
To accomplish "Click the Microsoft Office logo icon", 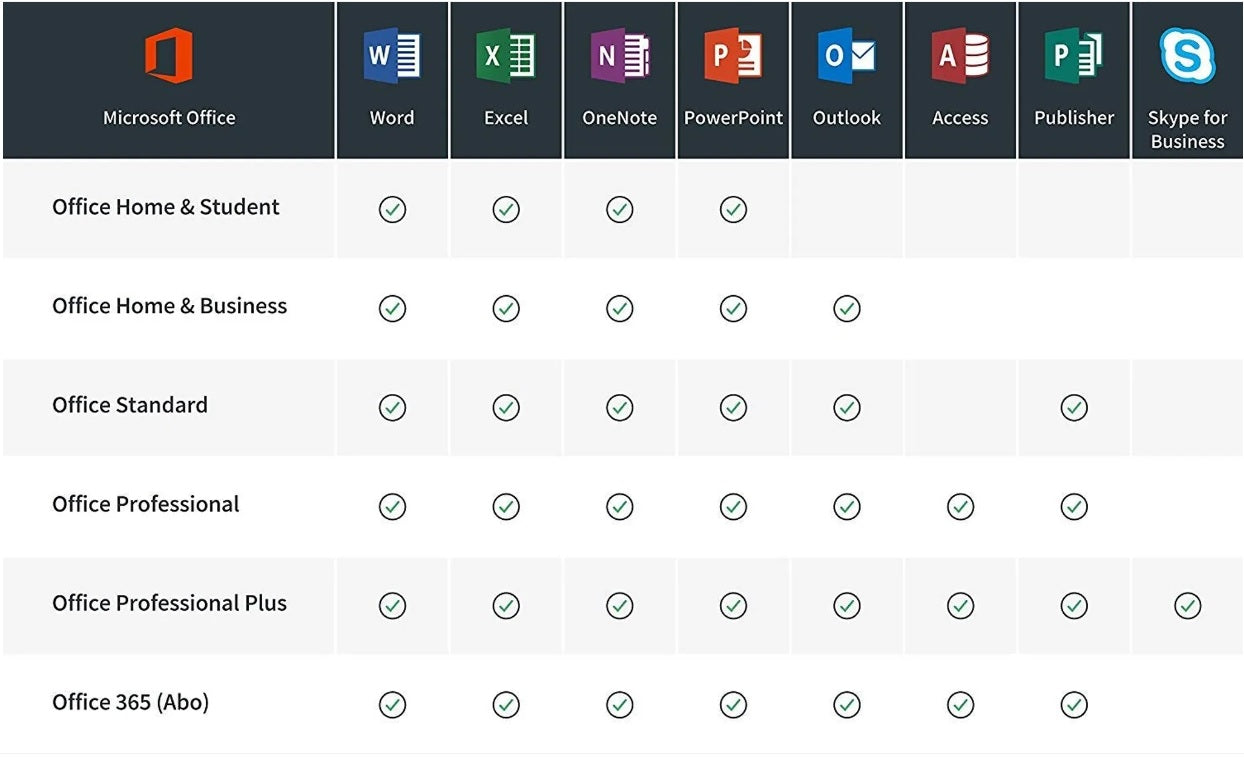I will pyautogui.click(x=168, y=55).
